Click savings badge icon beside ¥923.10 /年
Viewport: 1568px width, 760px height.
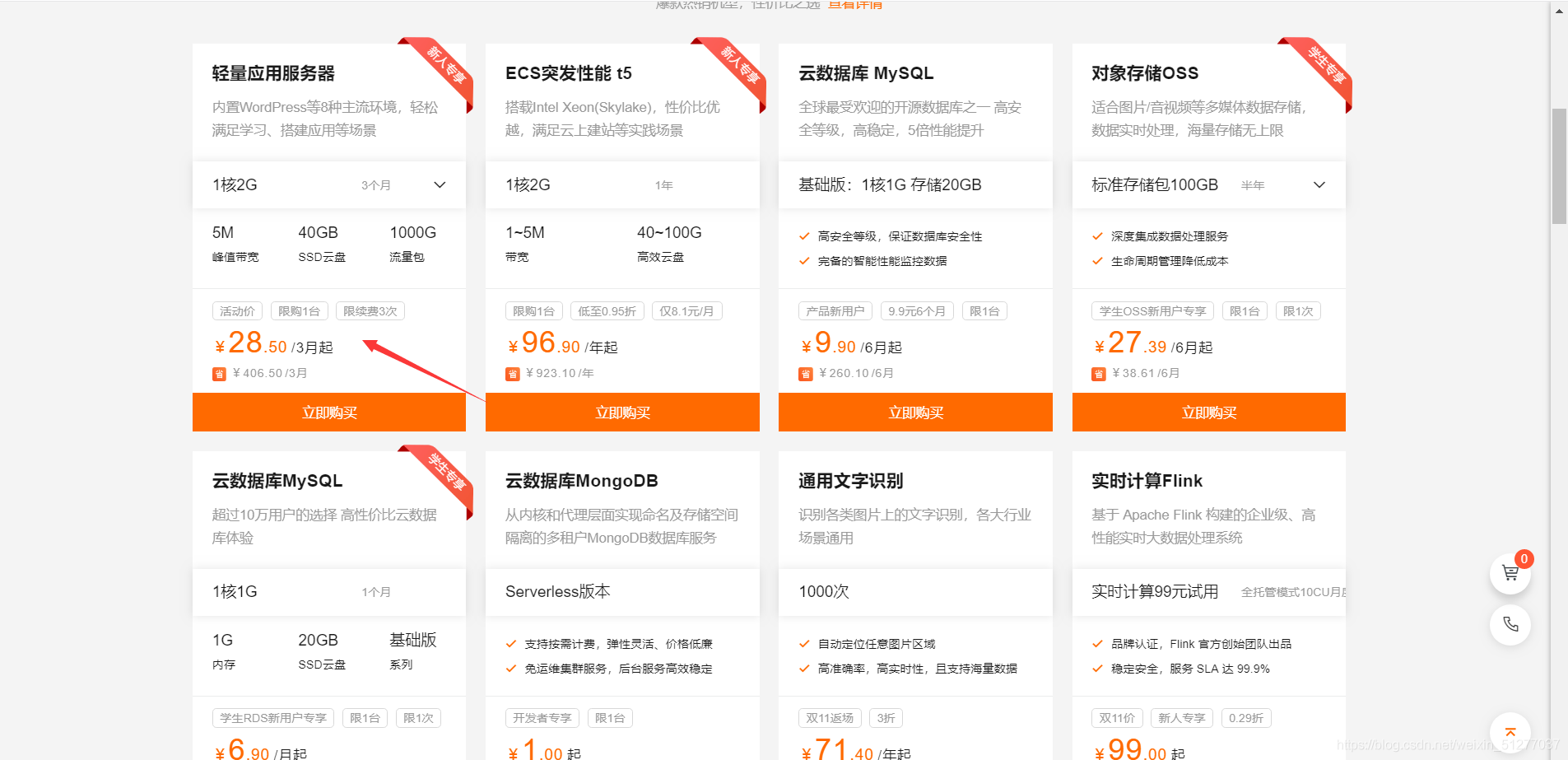[512, 374]
